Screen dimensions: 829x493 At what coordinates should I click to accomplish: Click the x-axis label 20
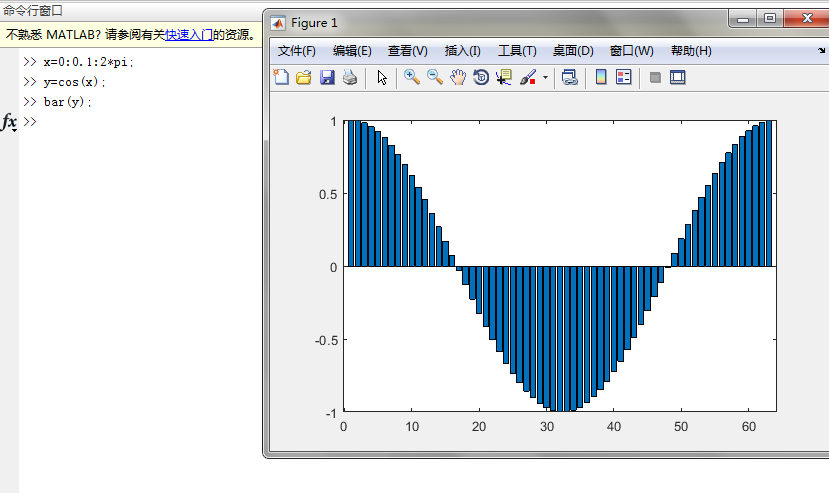[x=479, y=426]
